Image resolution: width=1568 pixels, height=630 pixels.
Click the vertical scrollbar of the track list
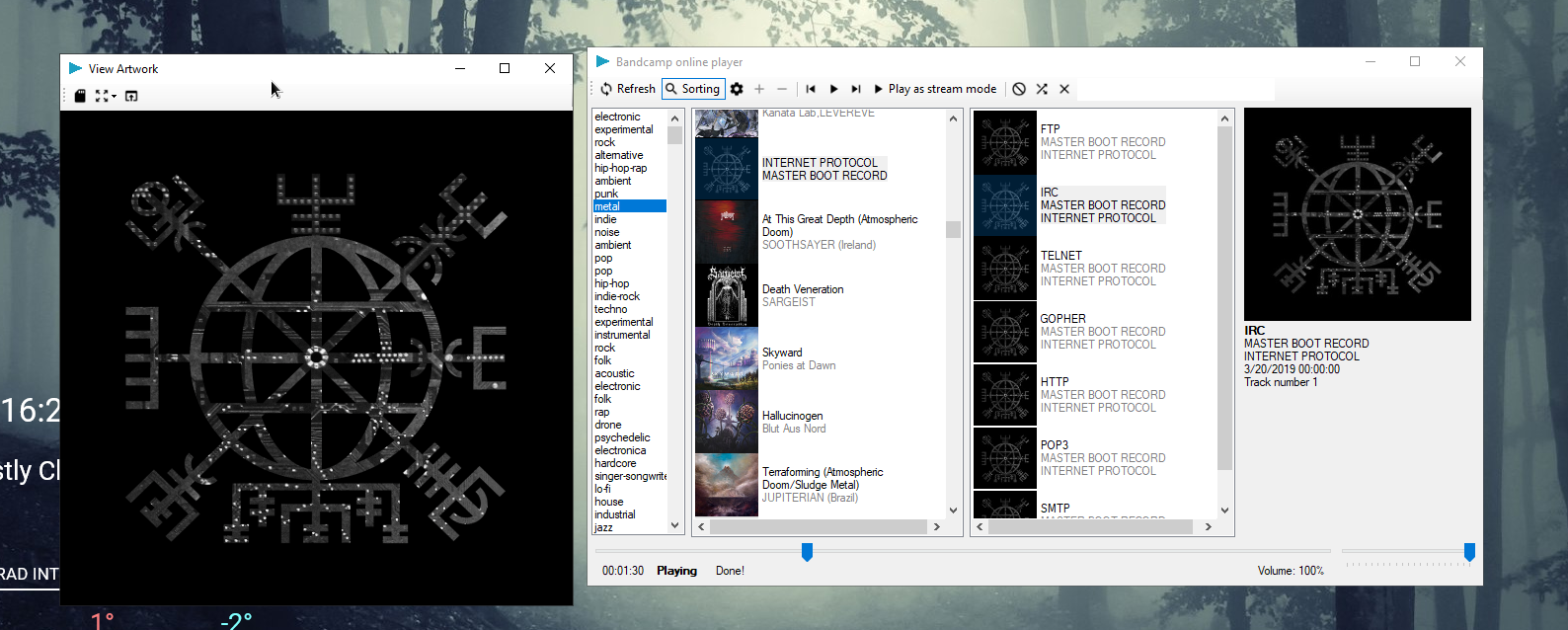coord(1224,298)
